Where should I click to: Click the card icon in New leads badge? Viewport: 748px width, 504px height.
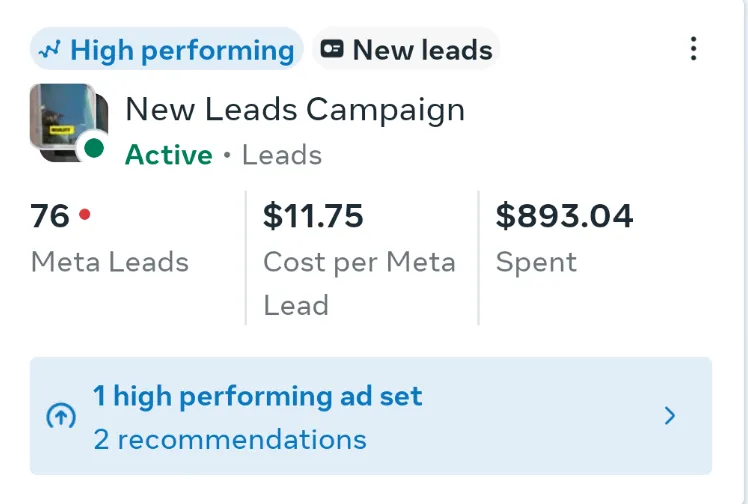click(x=332, y=49)
